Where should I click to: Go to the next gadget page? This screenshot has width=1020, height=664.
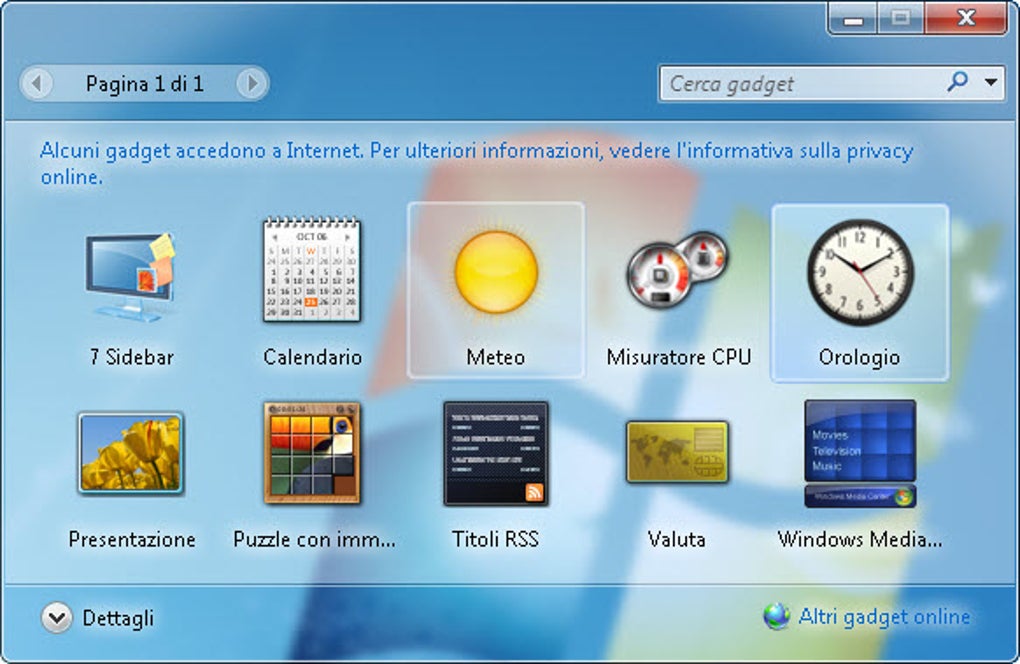pos(252,83)
